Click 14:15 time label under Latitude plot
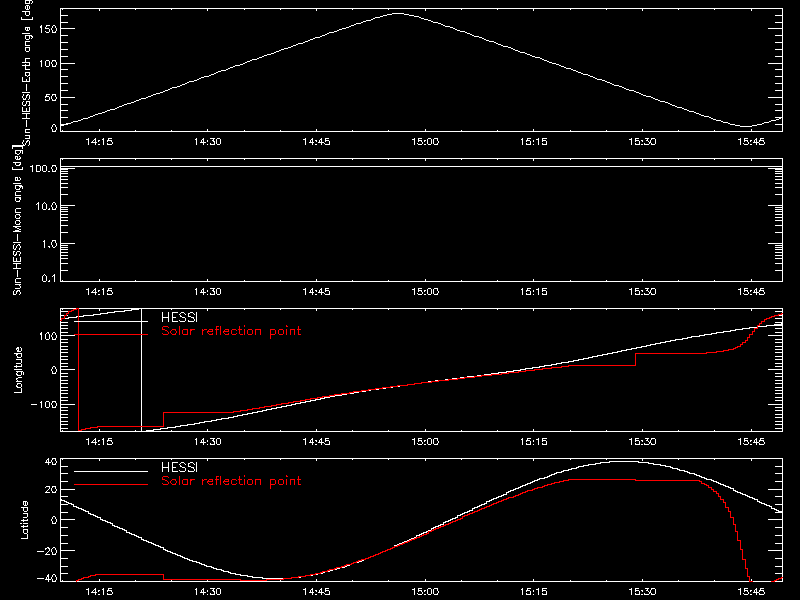 click(x=99, y=592)
